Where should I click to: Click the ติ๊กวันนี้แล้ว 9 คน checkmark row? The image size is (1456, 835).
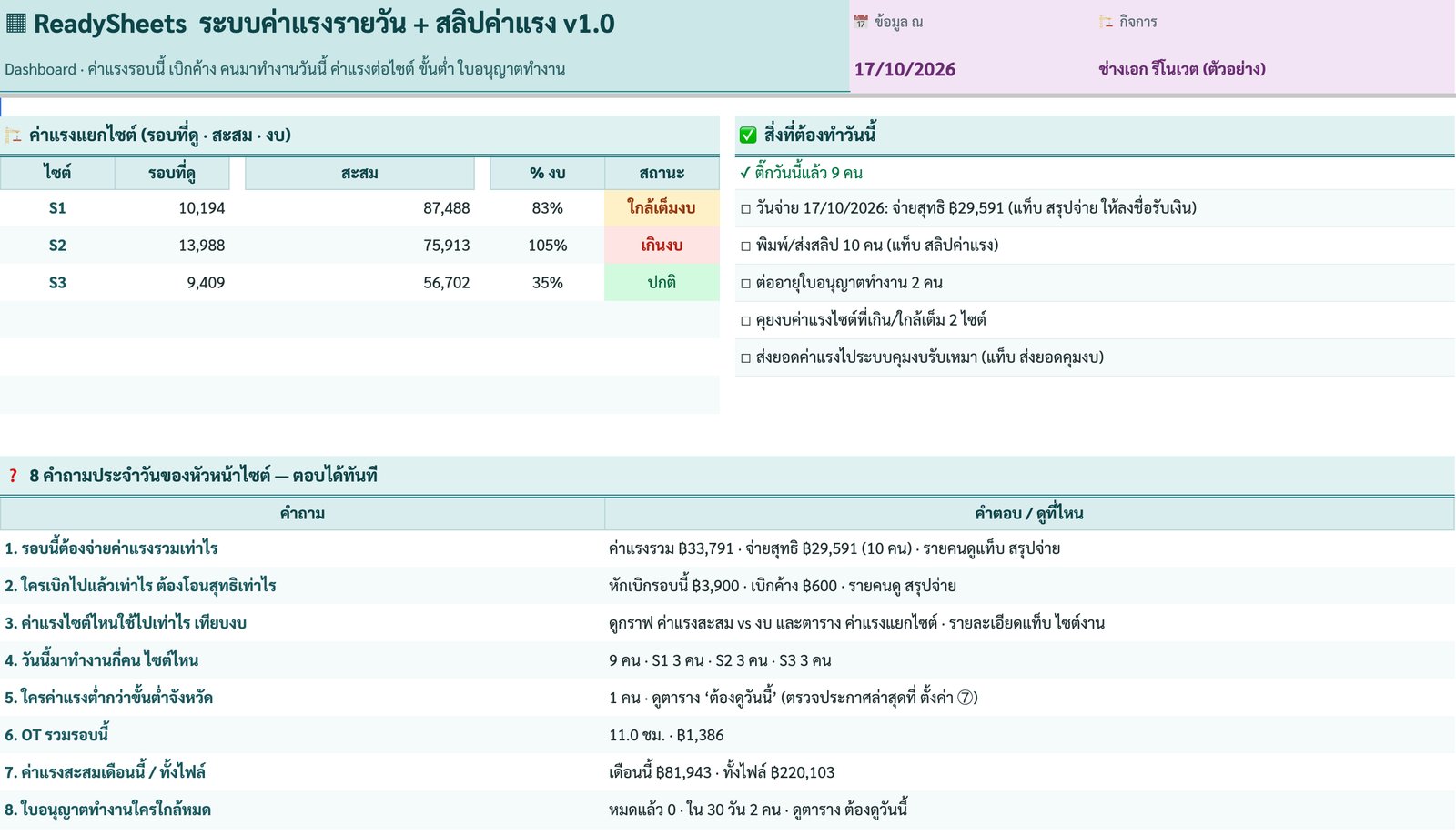coord(1095,173)
